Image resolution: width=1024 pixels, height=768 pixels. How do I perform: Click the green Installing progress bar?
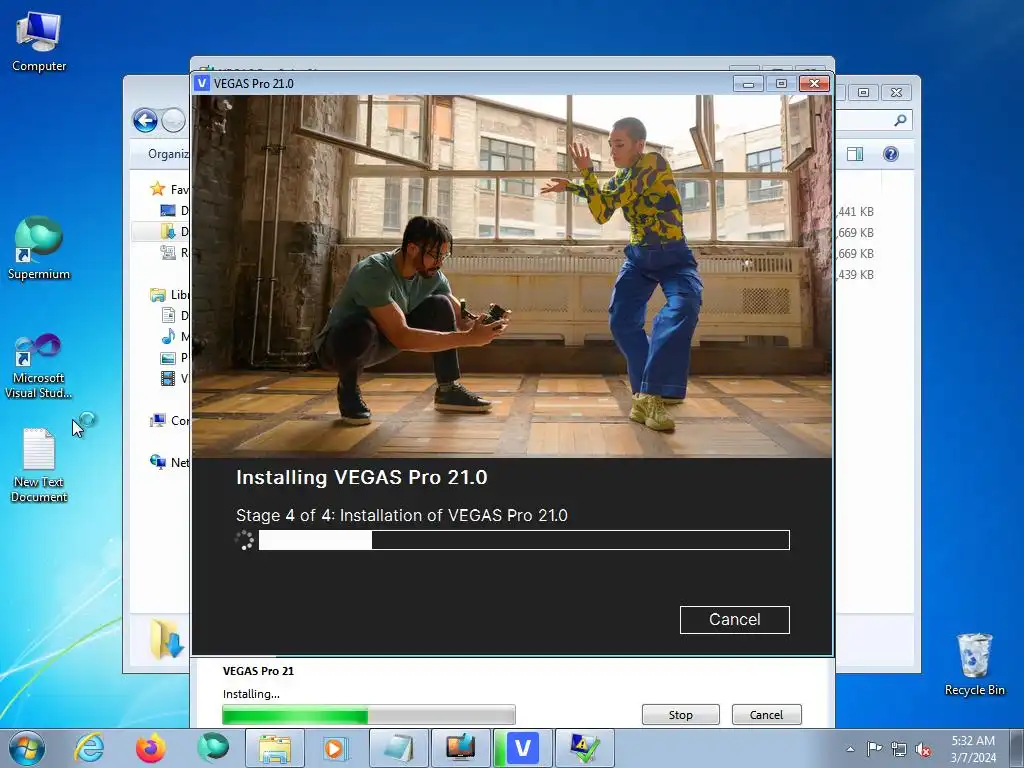368,714
